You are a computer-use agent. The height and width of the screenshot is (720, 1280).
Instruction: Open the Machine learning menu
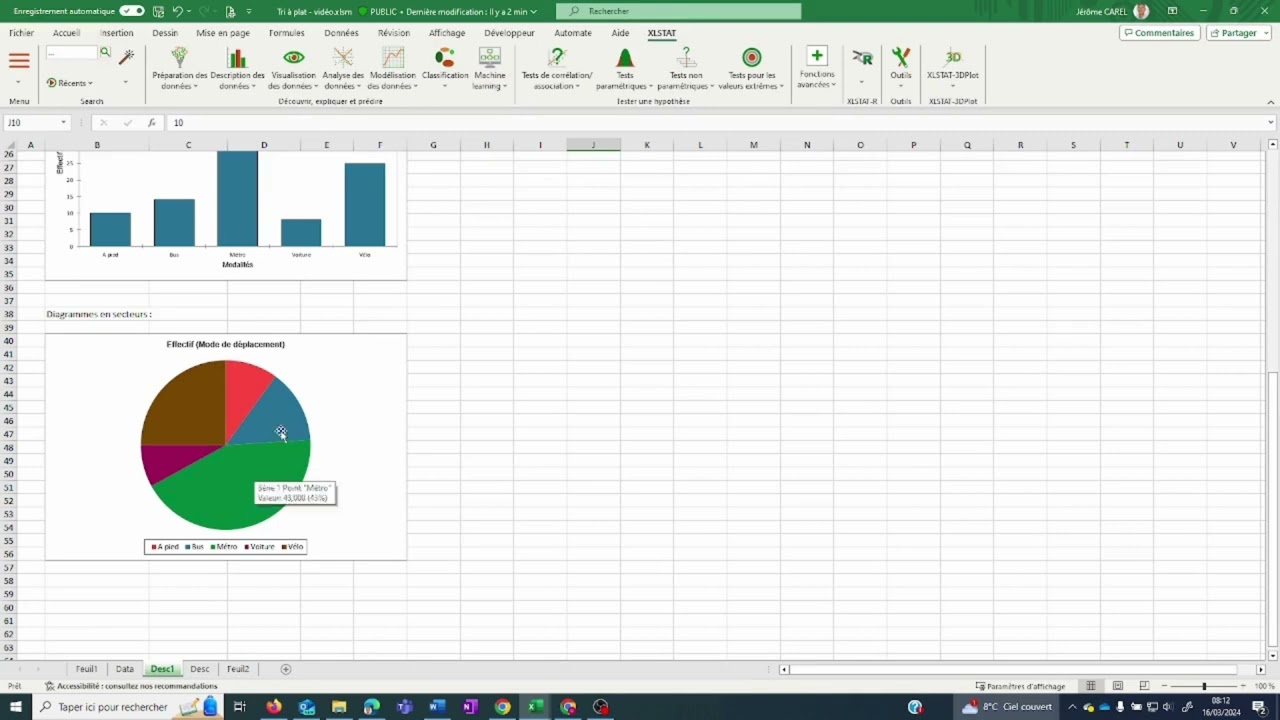pyautogui.click(x=490, y=68)
